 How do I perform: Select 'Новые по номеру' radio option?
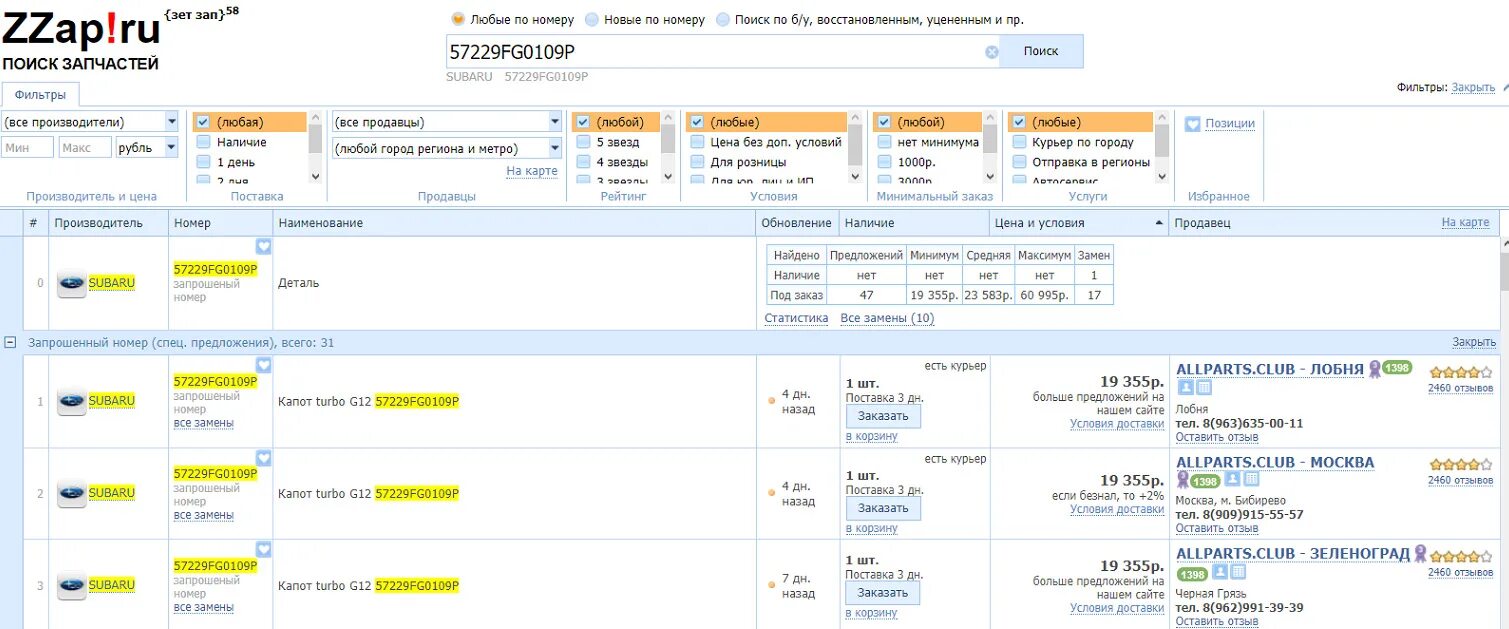pyautogui.click(x=592, y=19)
